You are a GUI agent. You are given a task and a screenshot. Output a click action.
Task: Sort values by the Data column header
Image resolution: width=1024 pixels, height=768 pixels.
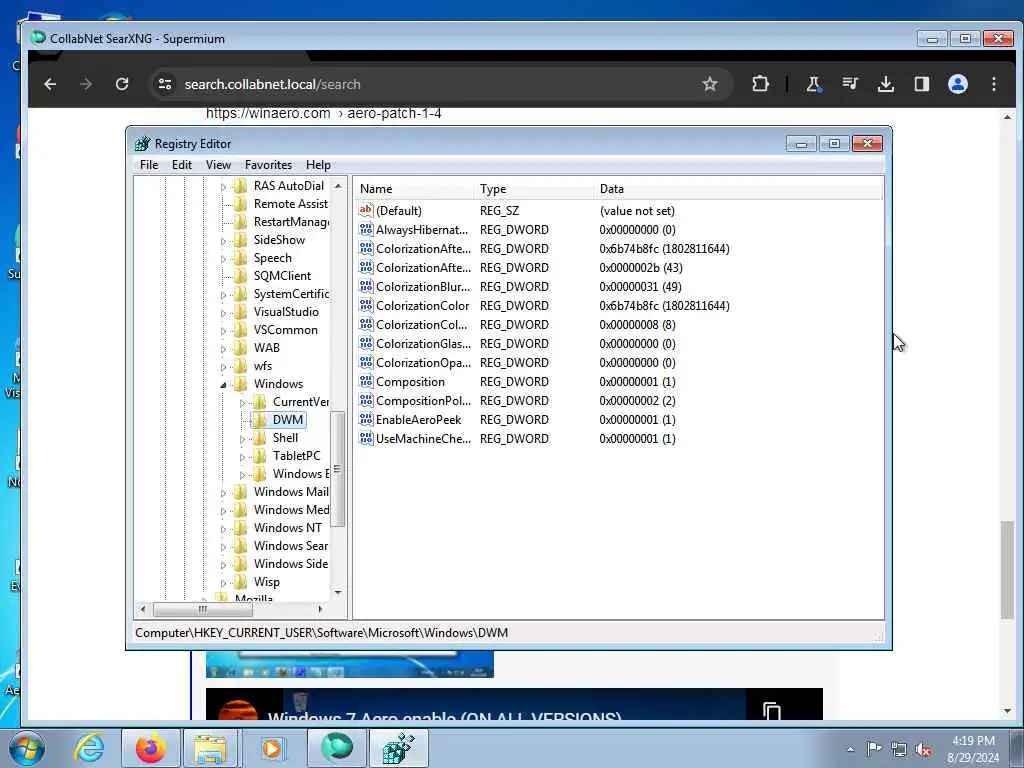[739, 189]
